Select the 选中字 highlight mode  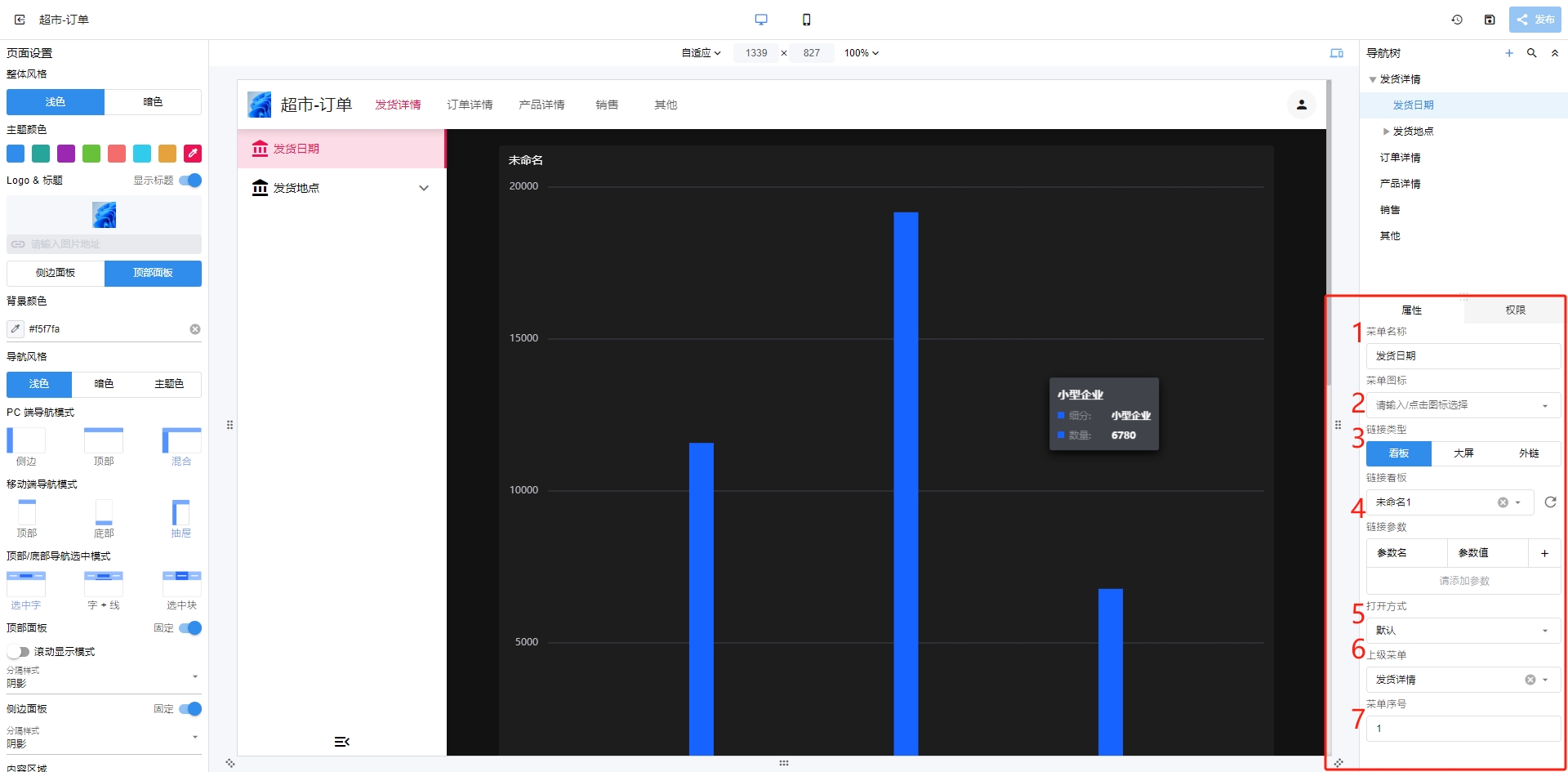pos(26,591)
